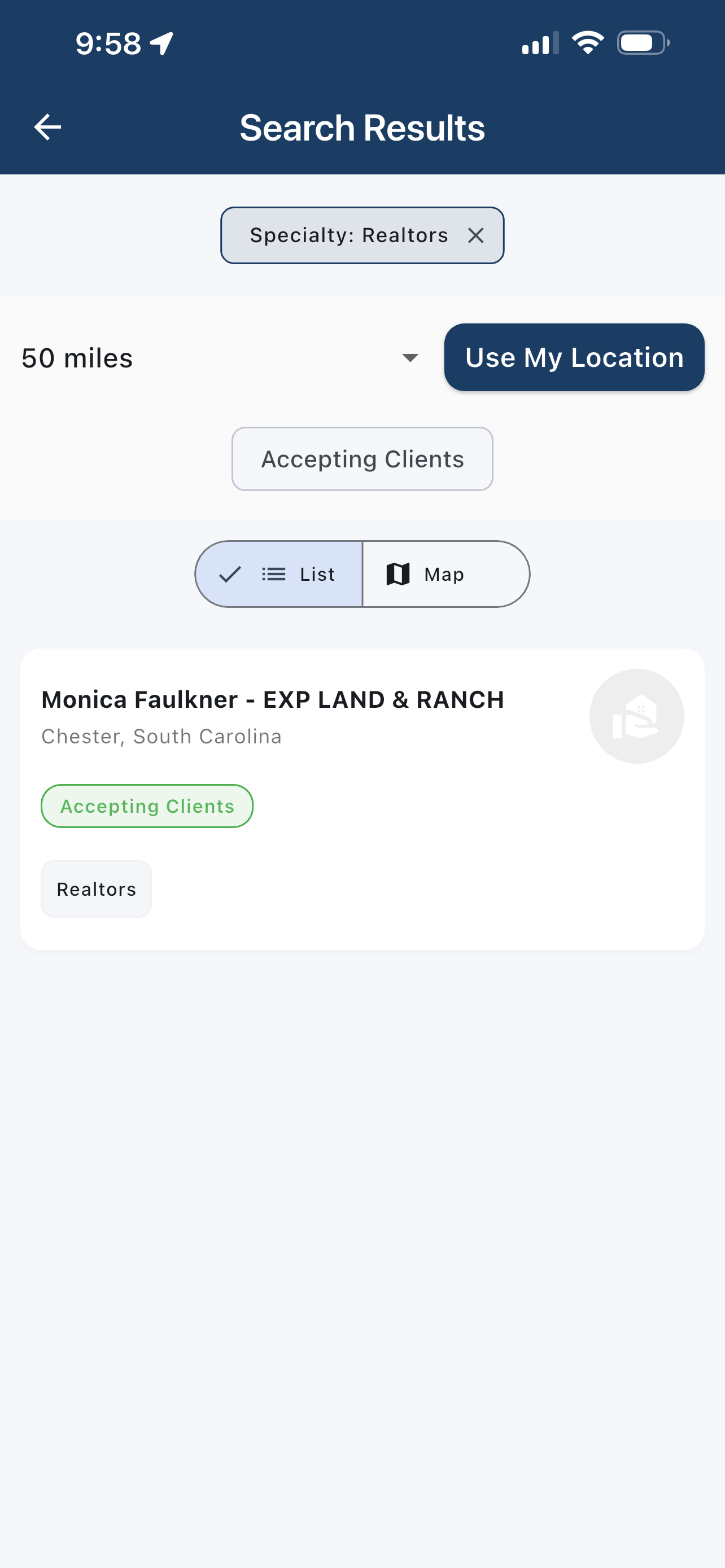Switch to List view
The height and width of the screenshot is (1568, 725).
[x=279, y=574]
